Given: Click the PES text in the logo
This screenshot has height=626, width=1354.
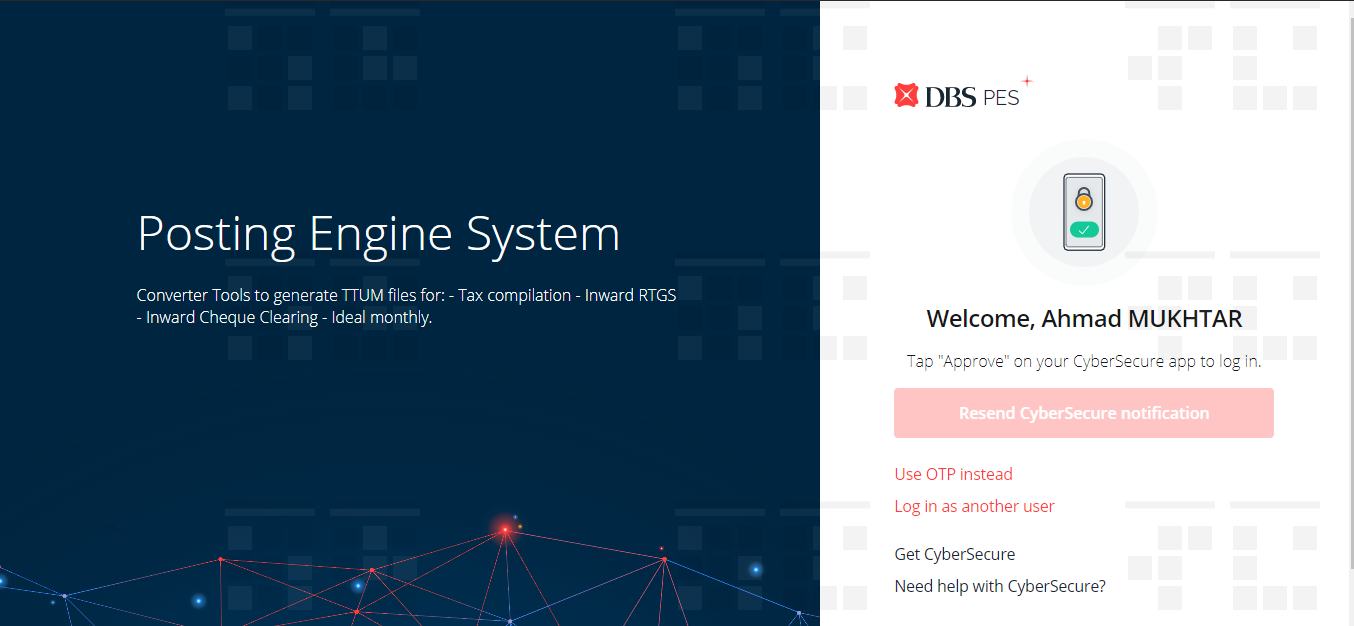Looking at the screenshot, I should [x=1001, y=98].
